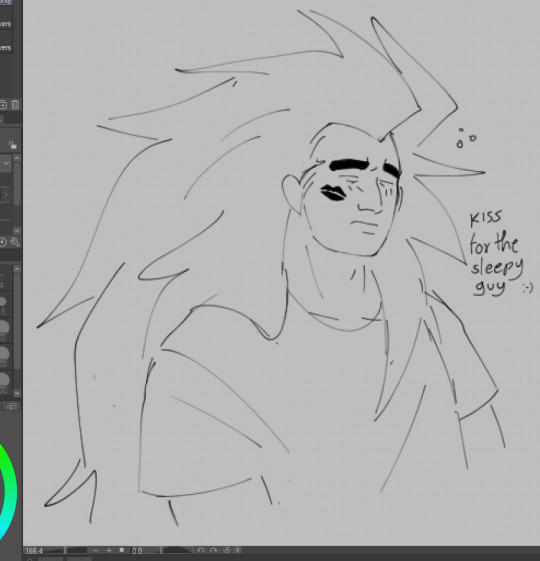This screenshot has height=561, width=540.
Task: Click the transfer-to-lower-layer icon beside trash
Action: pos(3,105)
